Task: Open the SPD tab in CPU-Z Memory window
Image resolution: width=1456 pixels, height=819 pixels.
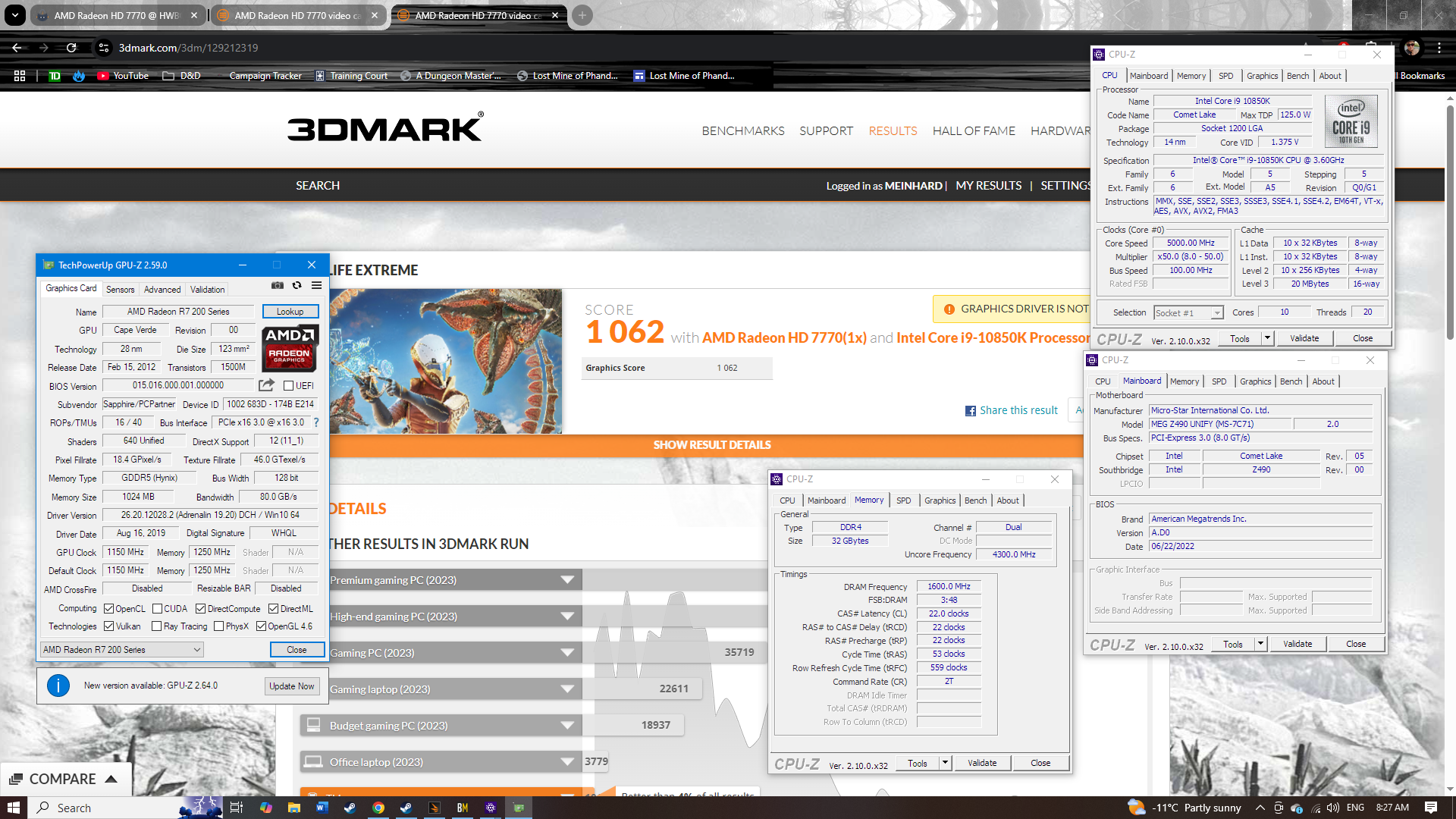Action: [903, 500]
